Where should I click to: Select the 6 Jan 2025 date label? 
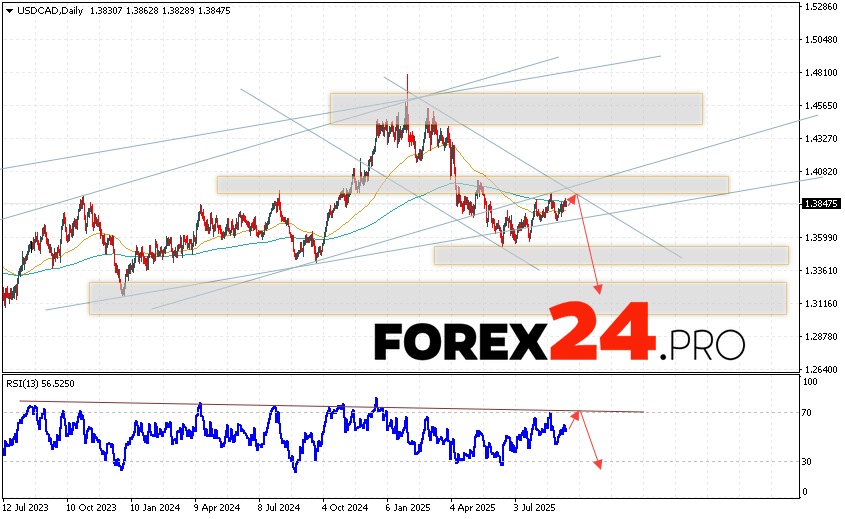(x=410, y=508)
